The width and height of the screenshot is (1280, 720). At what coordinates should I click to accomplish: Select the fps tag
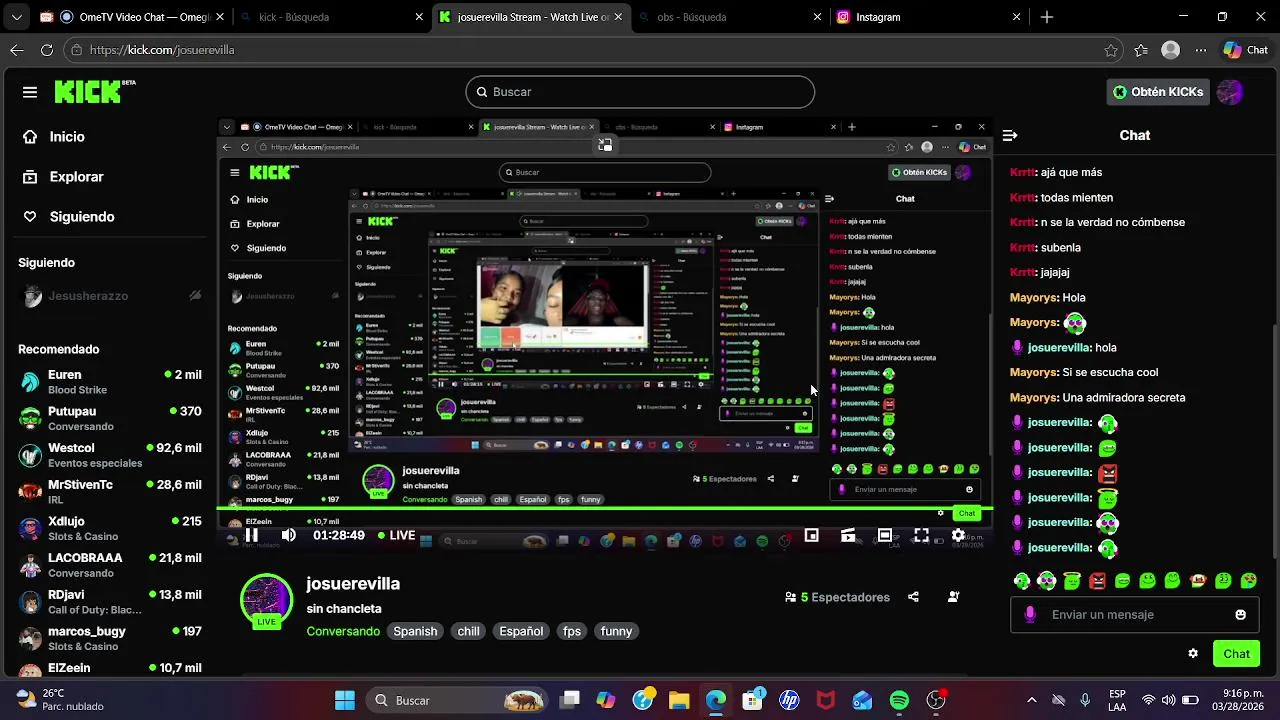pos(572,631)
